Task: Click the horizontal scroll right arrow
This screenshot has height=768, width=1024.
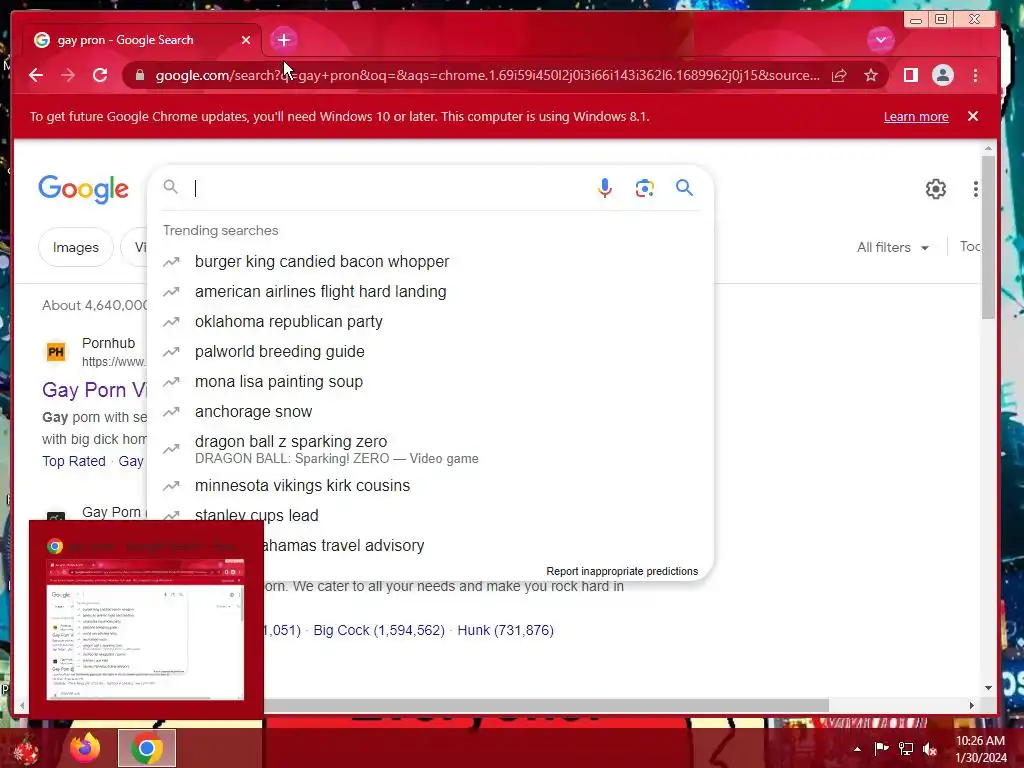Action: coord(971,705)
